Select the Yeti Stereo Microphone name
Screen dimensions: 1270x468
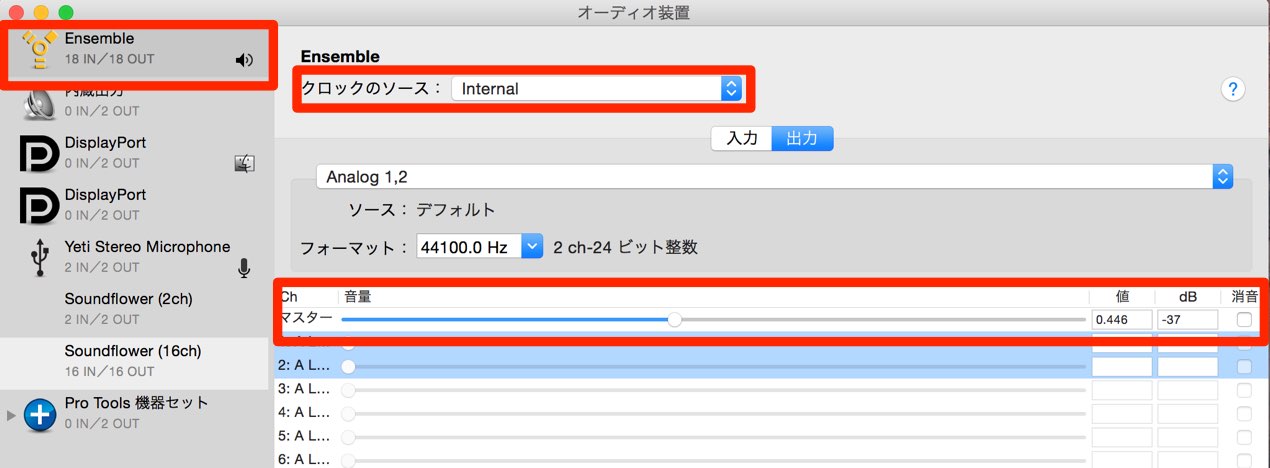147,247
